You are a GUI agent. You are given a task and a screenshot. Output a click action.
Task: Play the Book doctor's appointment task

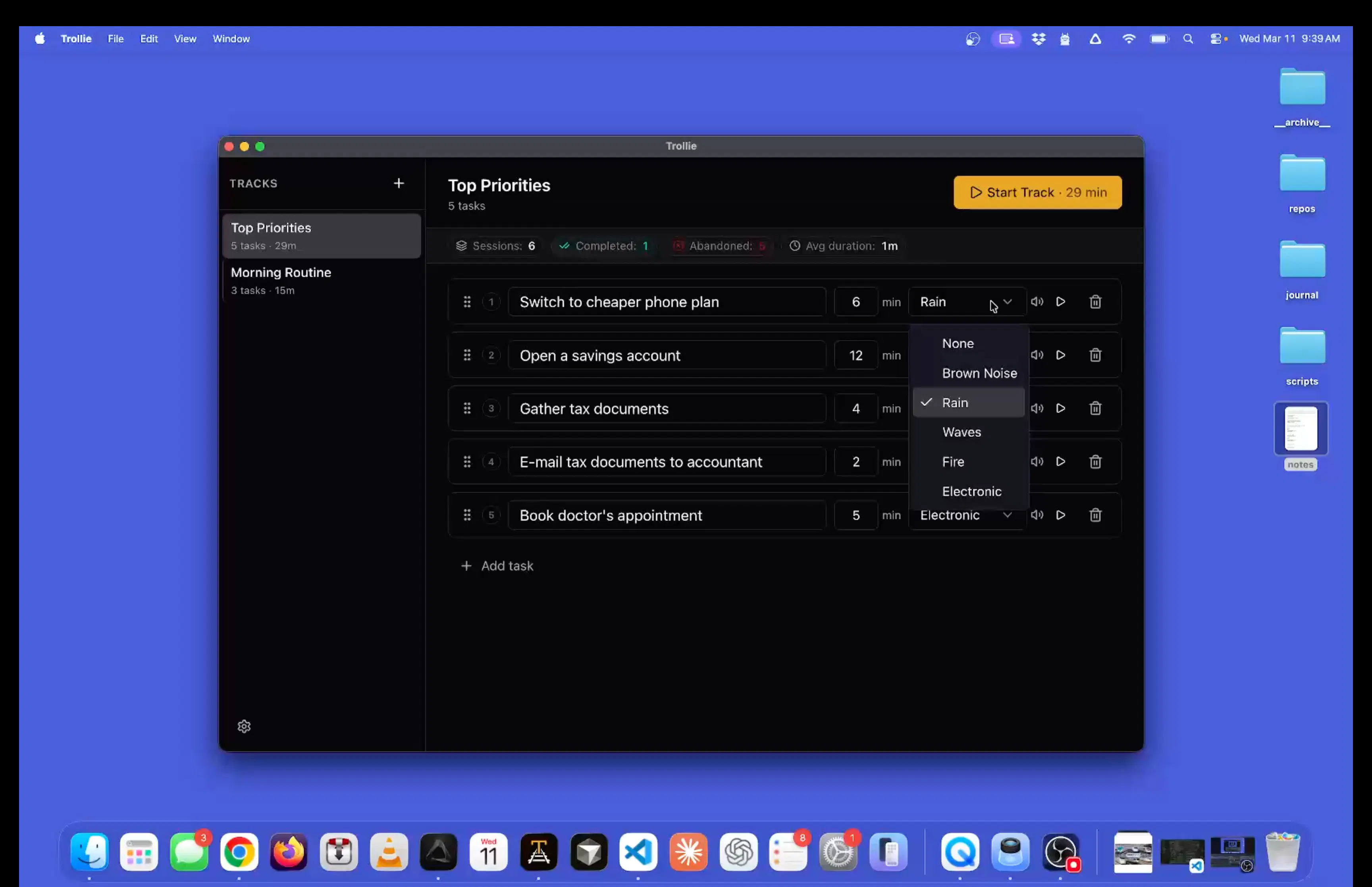tap(1060, 515)
